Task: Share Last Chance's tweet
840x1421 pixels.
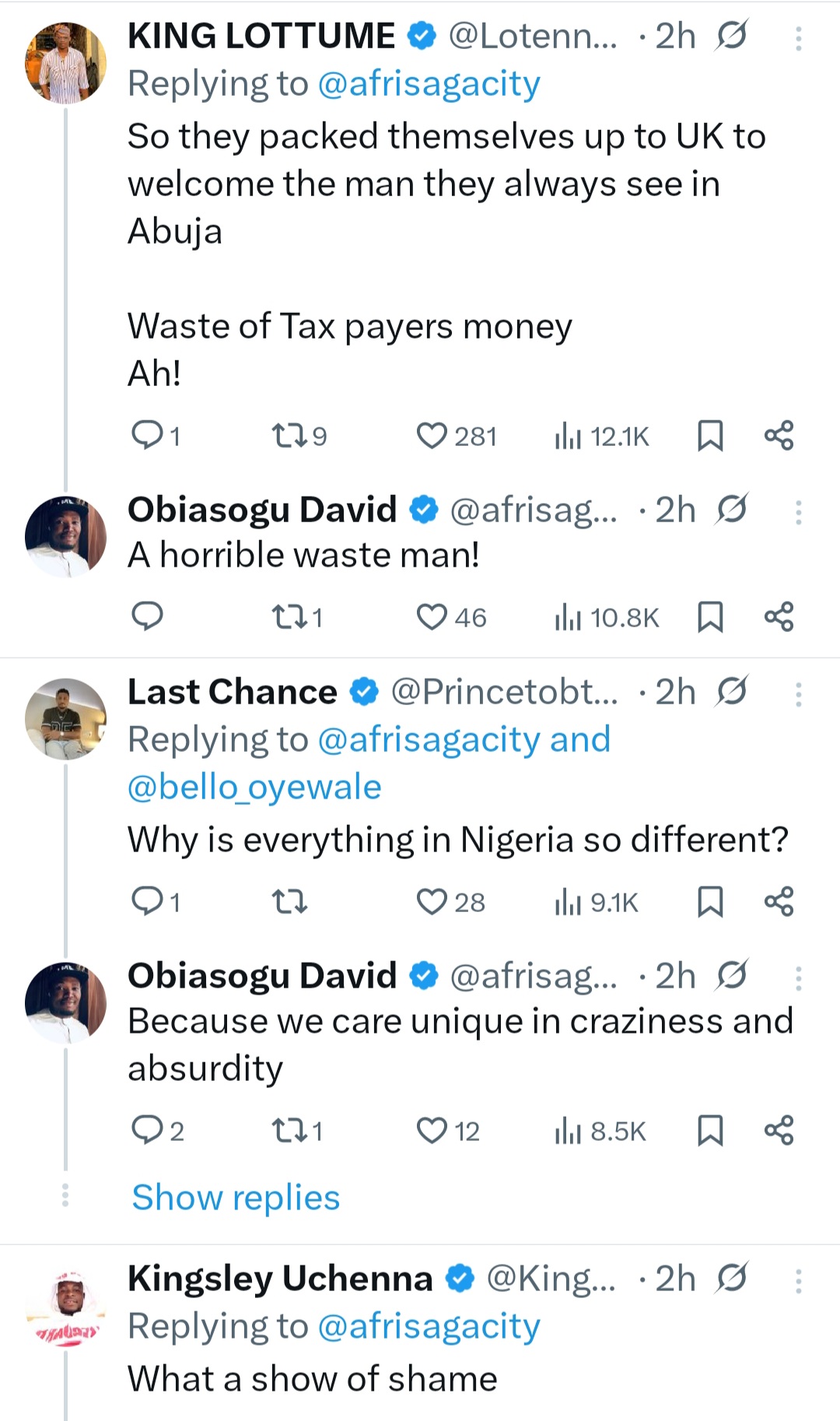Action: click(779, 902)
